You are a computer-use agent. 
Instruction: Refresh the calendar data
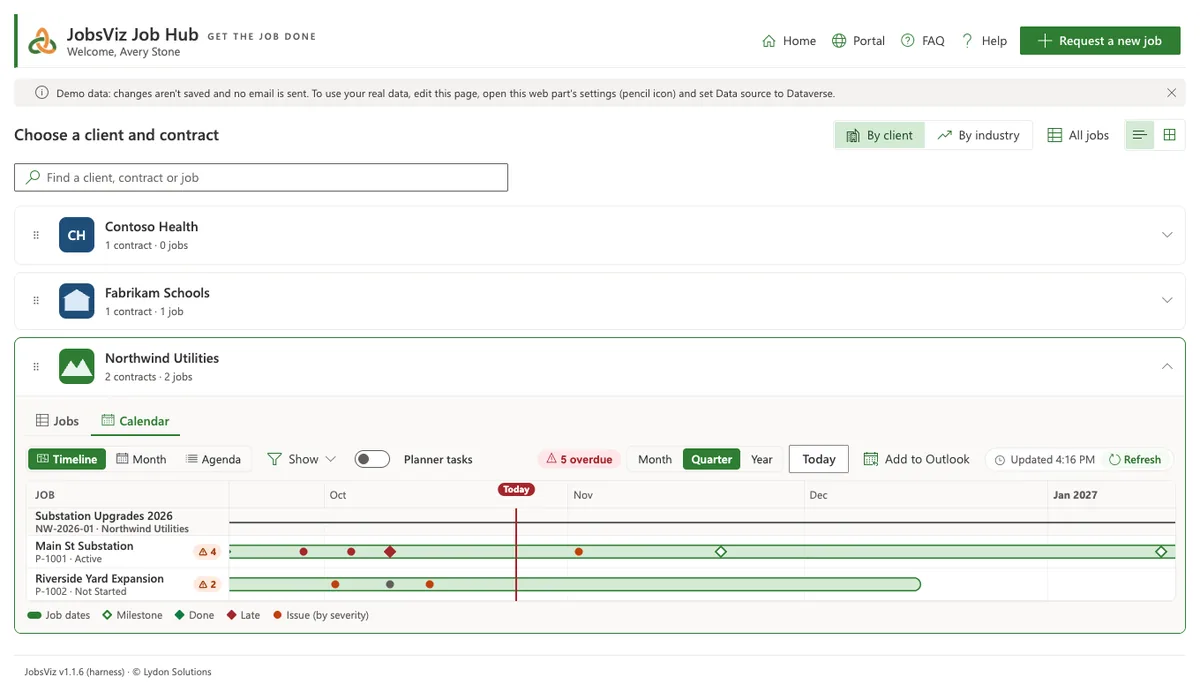click(x=1135, y=459)
